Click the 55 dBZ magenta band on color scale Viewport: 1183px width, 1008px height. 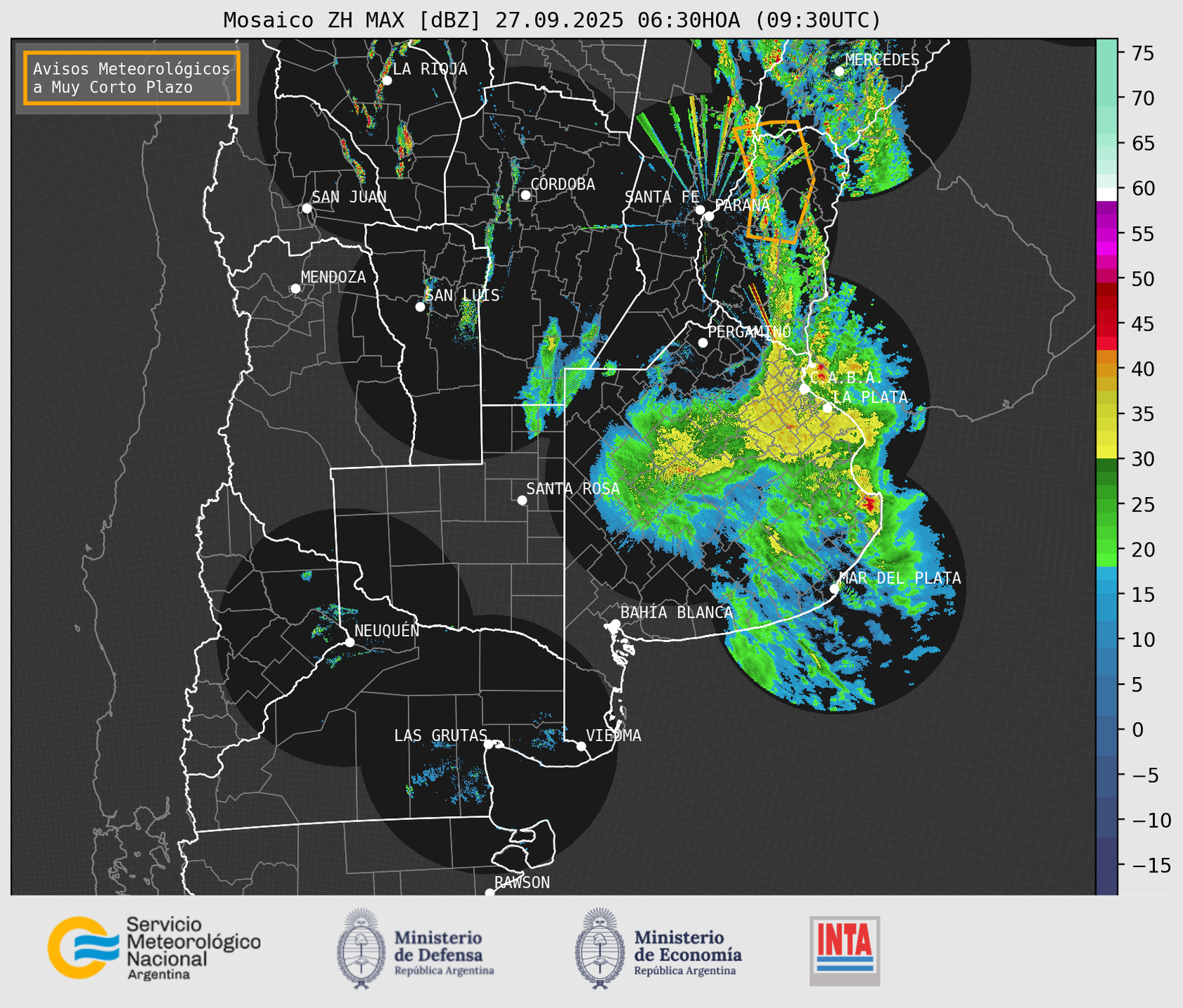pos(1107,233)
